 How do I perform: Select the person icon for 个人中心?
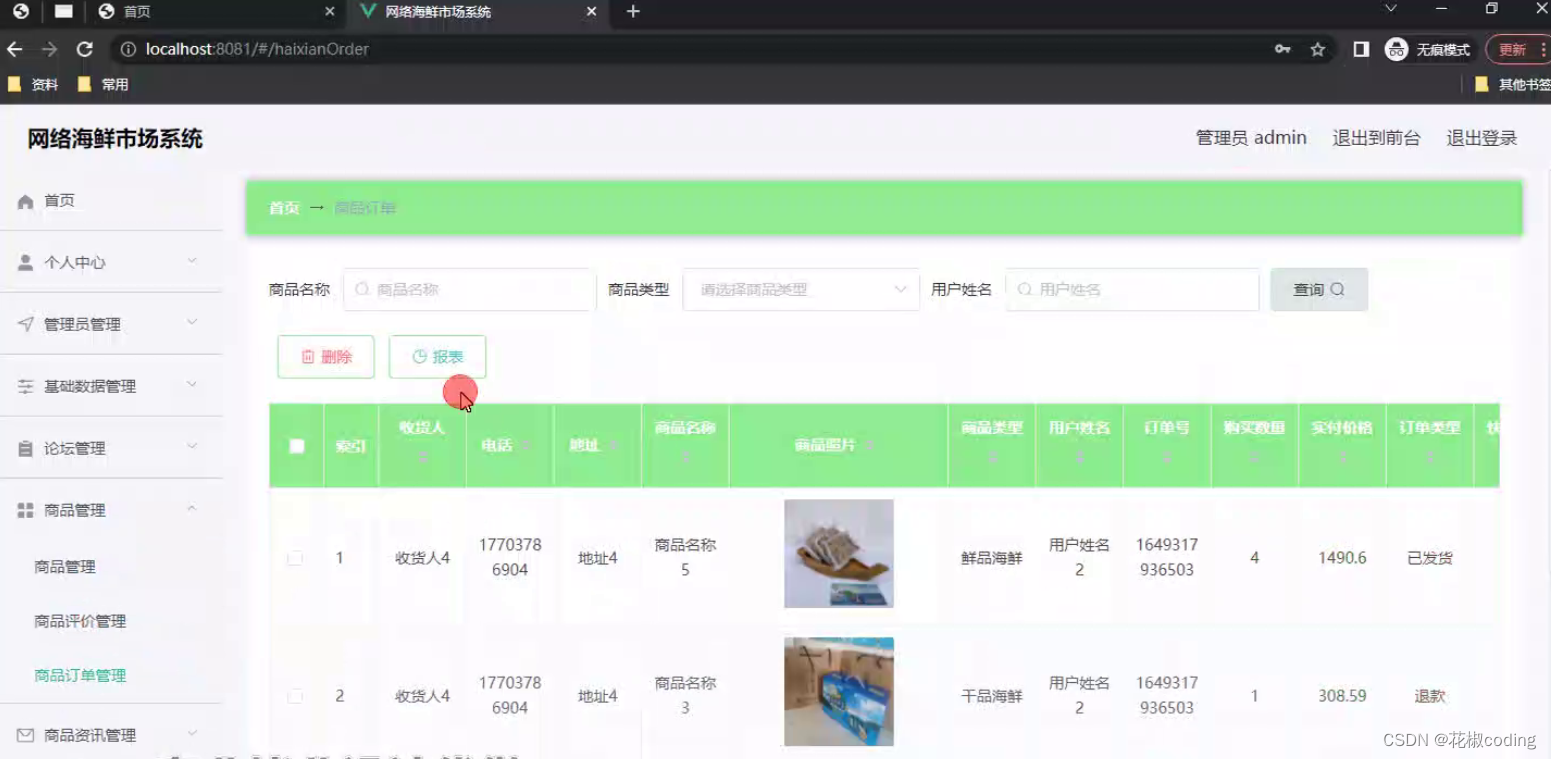[x=25, y=262]
